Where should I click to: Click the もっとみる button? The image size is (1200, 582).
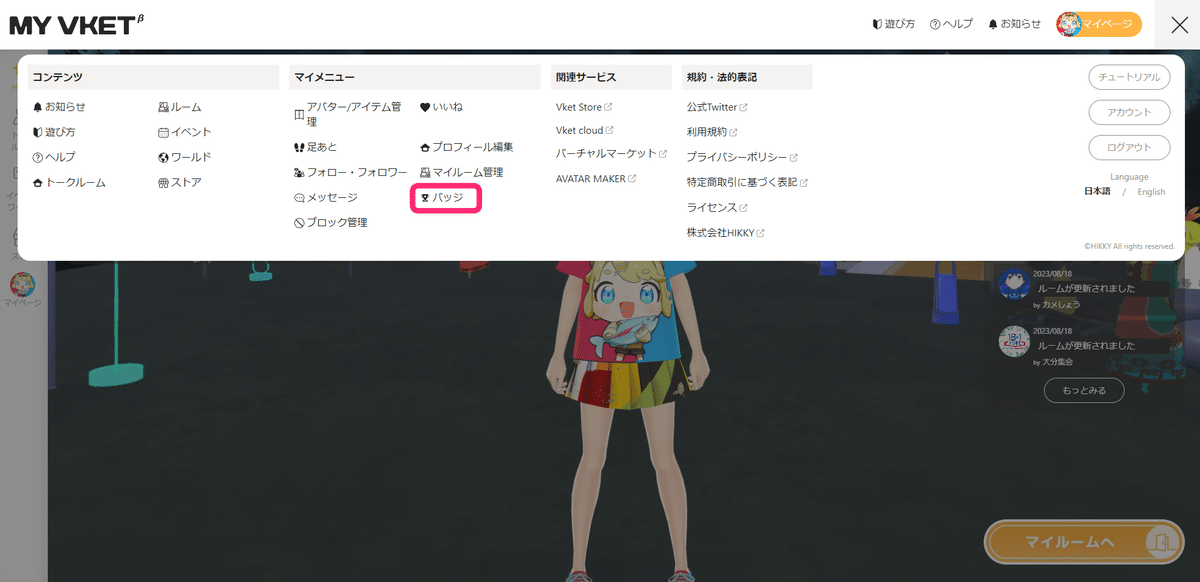pos(1084,390)
